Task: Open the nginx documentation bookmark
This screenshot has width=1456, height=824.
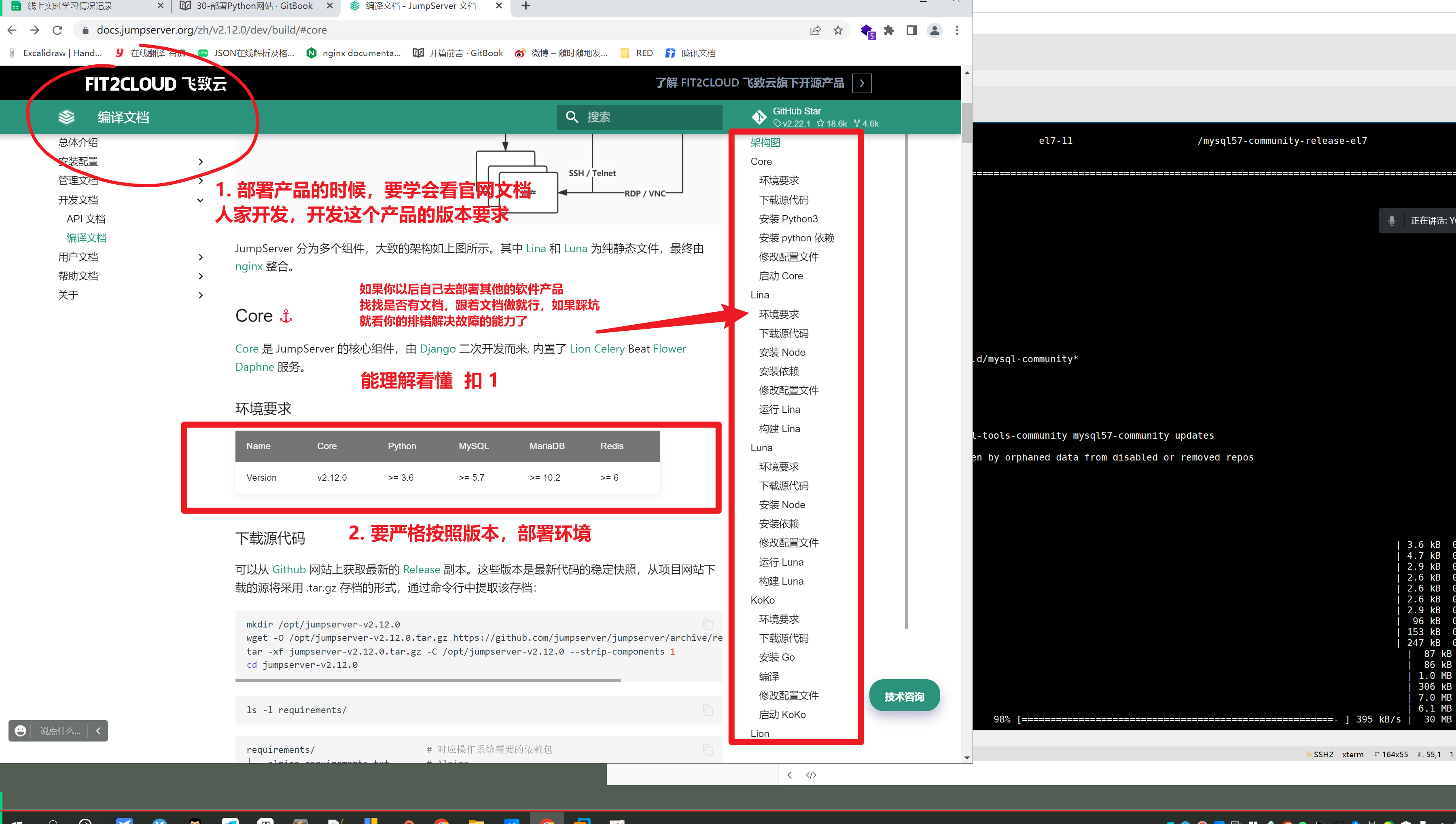Action: [354, 53]
